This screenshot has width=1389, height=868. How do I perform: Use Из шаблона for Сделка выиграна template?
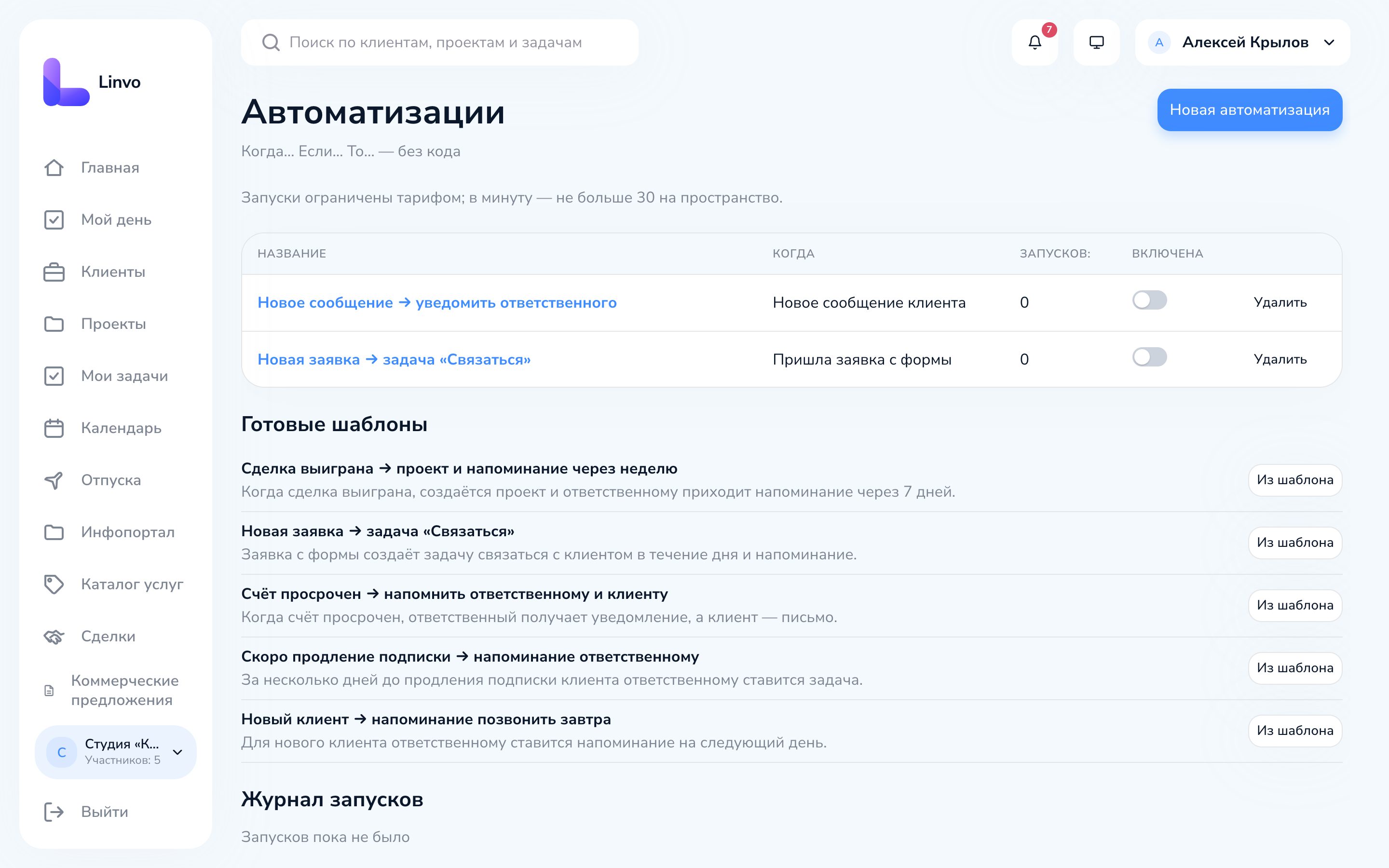[x=1295, y=480]
